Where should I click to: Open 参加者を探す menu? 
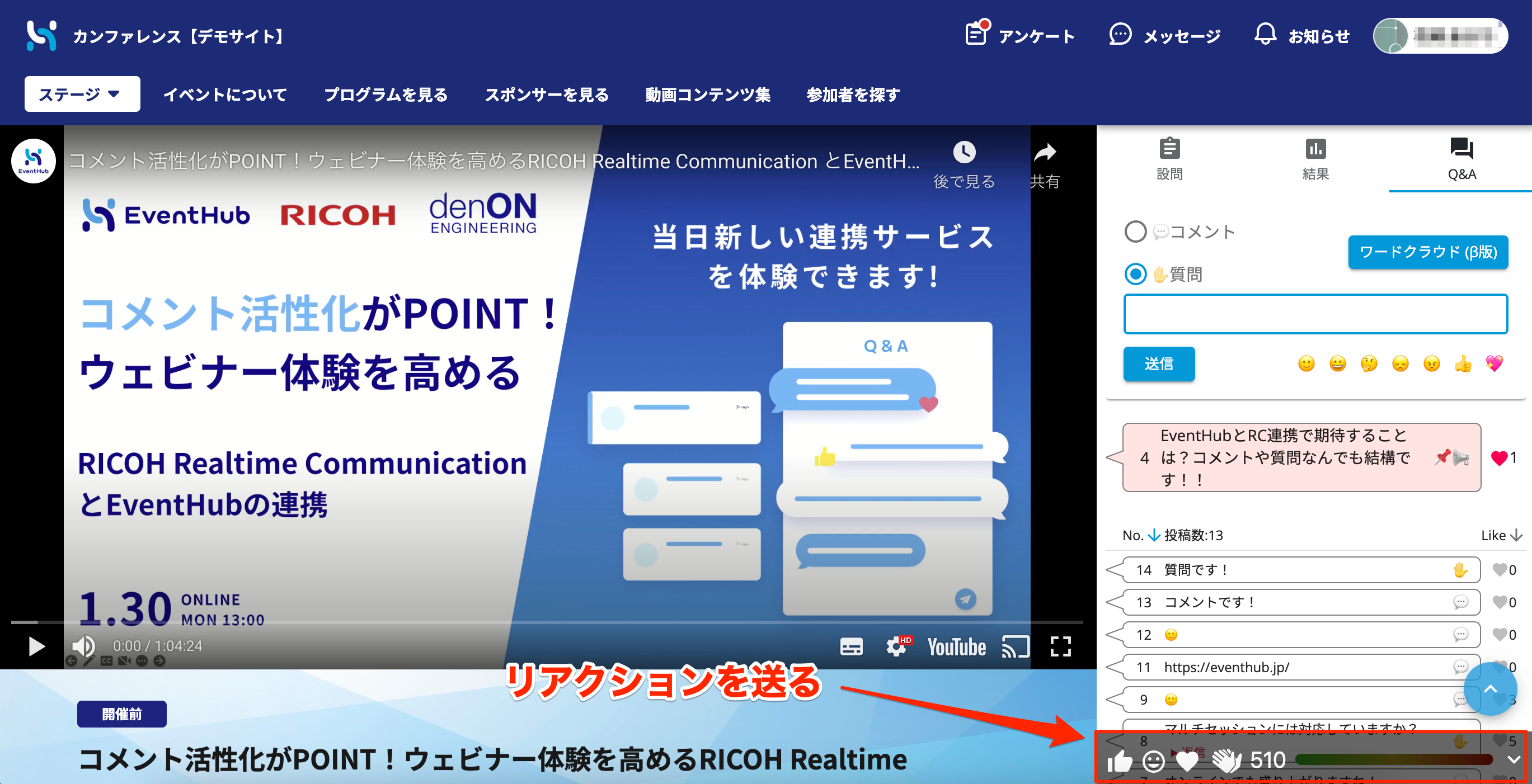click(853, 95)
